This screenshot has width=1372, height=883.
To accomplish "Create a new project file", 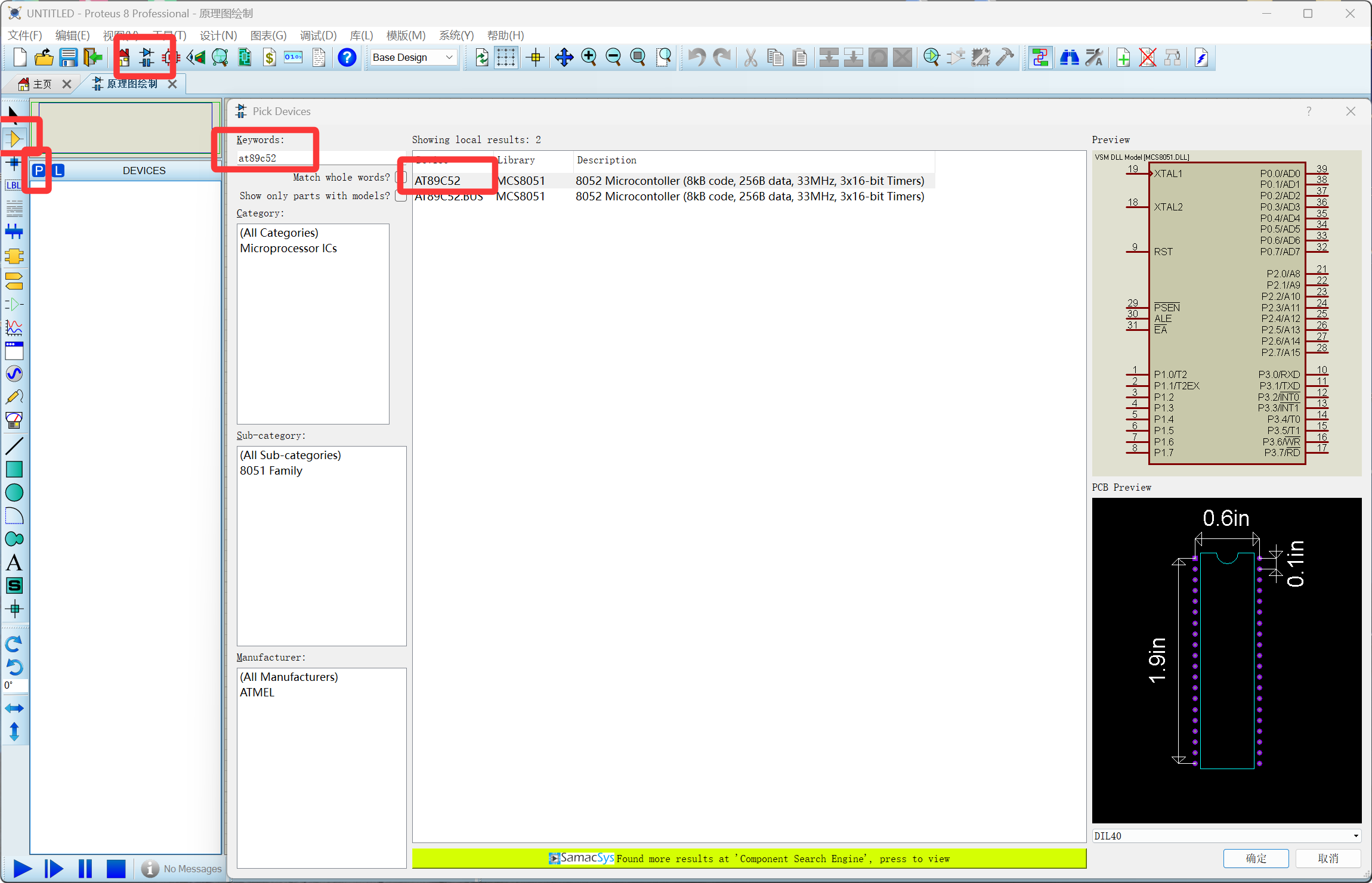I will (20, 57).
